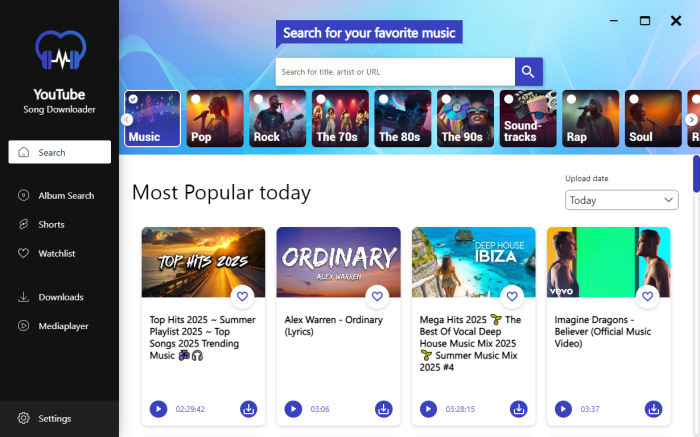Screen dimensions: 700x437
Task: Play Imagine Dragons Believer track
Action: pyautogui.click(x=563, y=409)
